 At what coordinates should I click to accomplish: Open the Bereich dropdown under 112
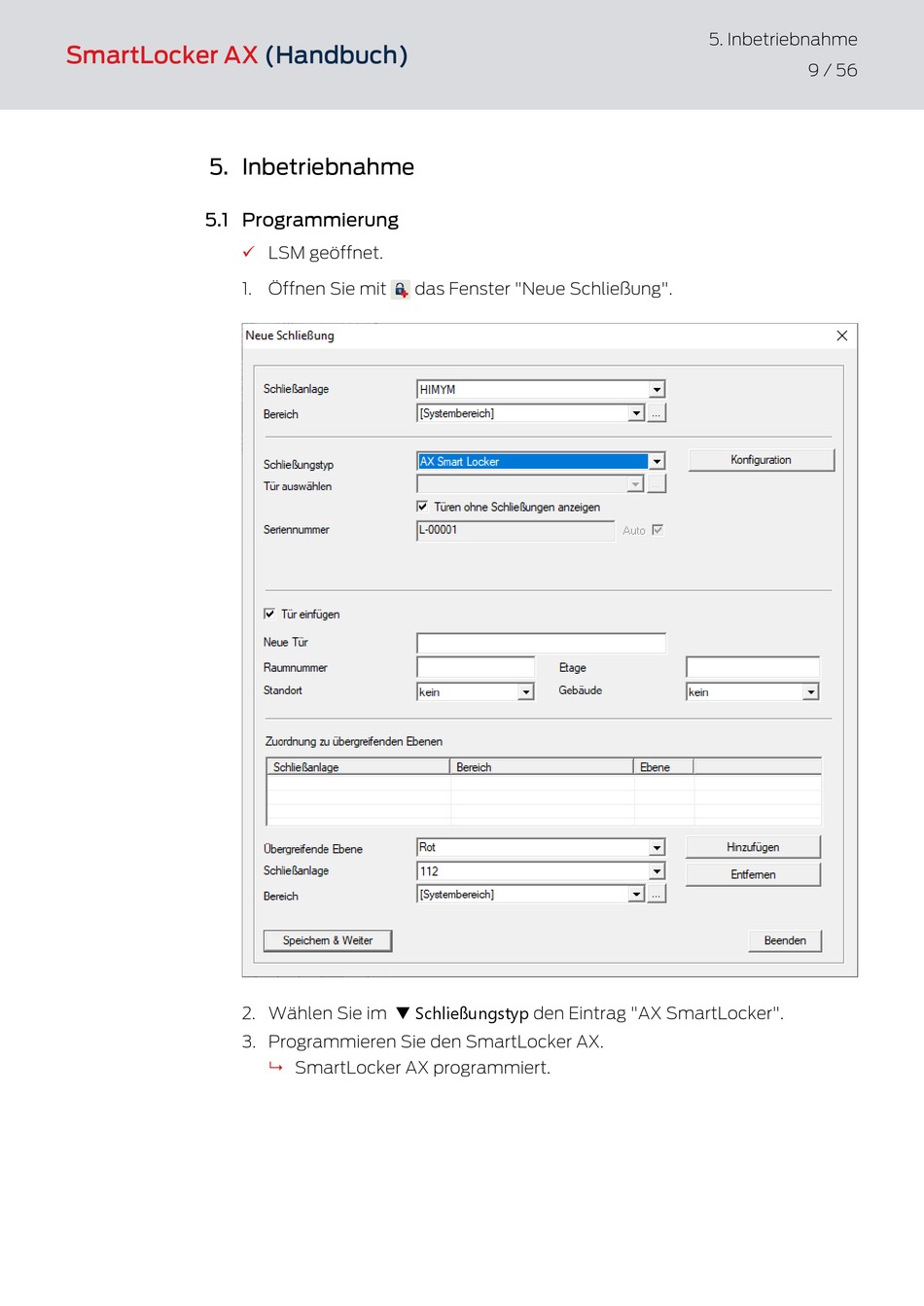click(x=636, y=894)
